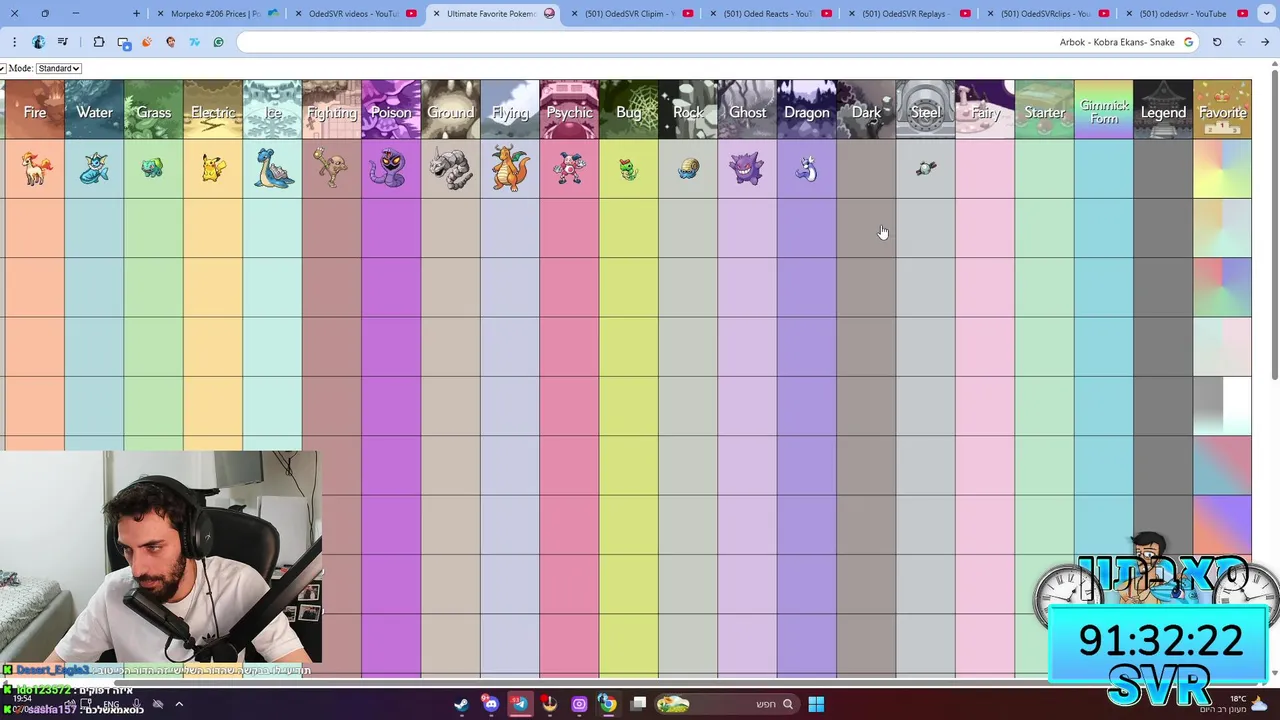The width and height of the screenshot is (1280, 720).
Task: Open the Windows Start button
Action: click(816, 704)
